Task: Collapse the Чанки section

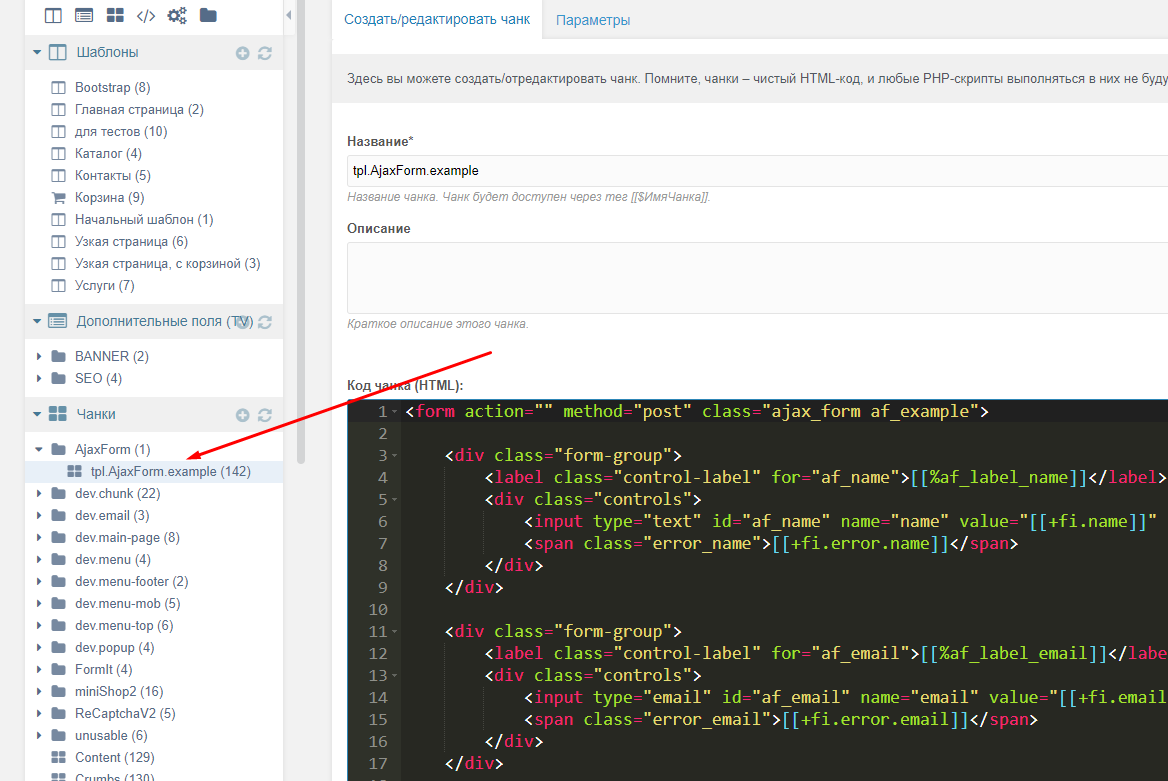Action: click(x=37, y=414)
